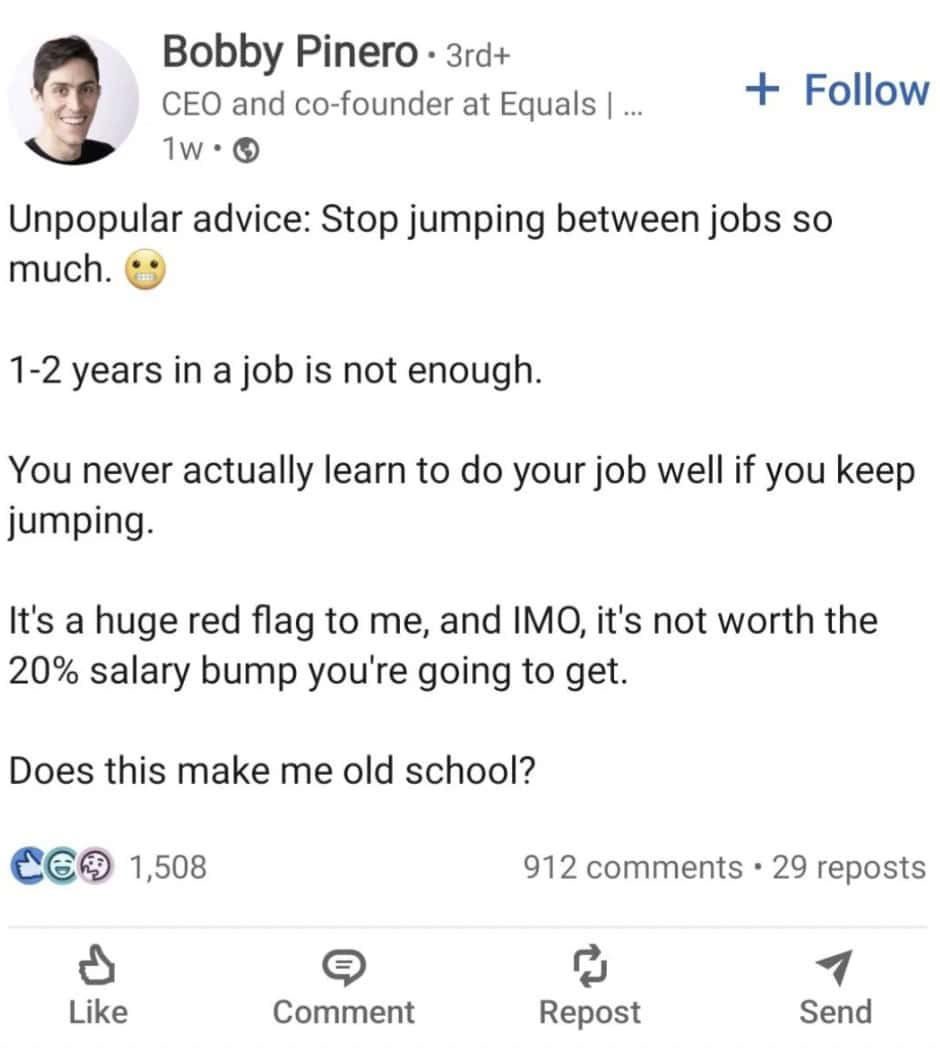Open the Comment speech bubble icon
The height and width of the screenshot is (1048, 940).
pyautogui.click(x=344, y=963)
